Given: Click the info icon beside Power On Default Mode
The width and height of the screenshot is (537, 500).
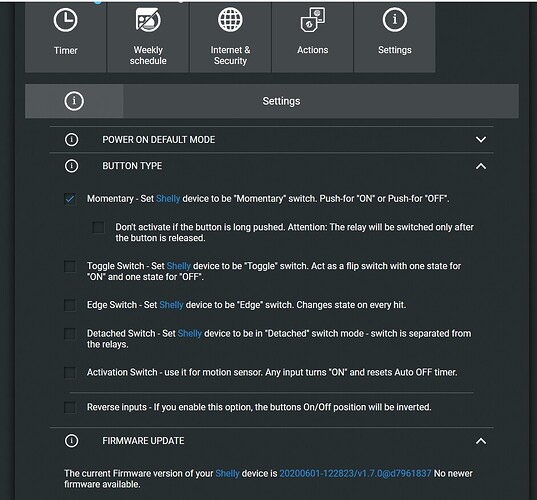Looking at the screenshot, I should (x=71, y=139).
